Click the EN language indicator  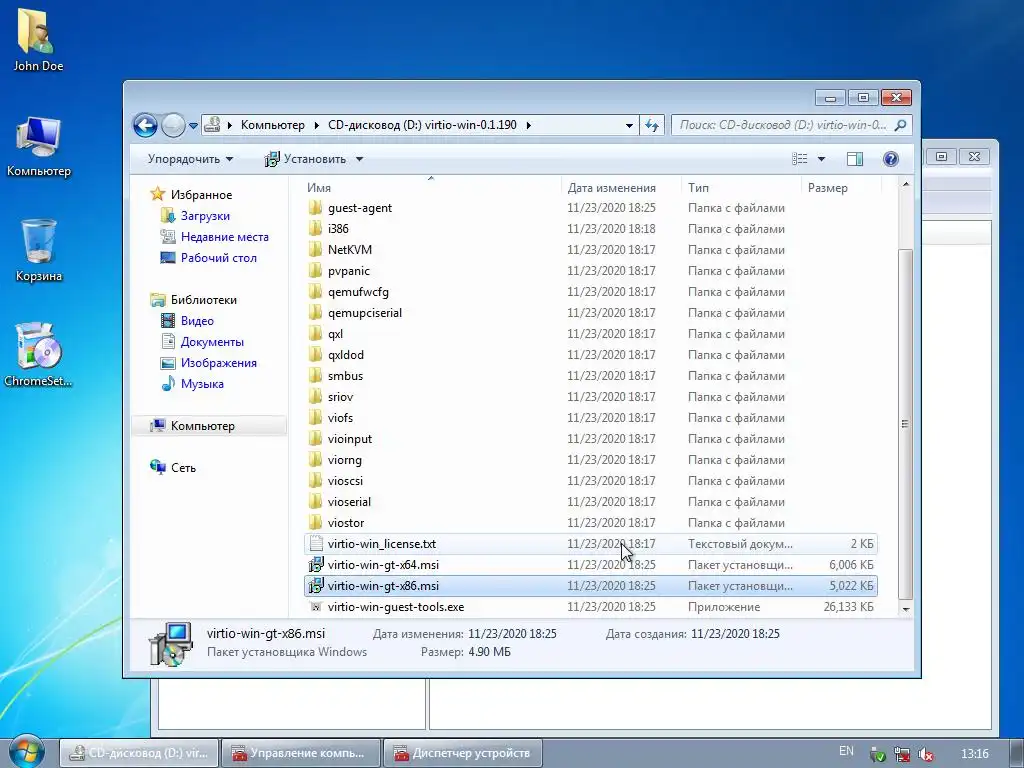click(x=846, y=752)
